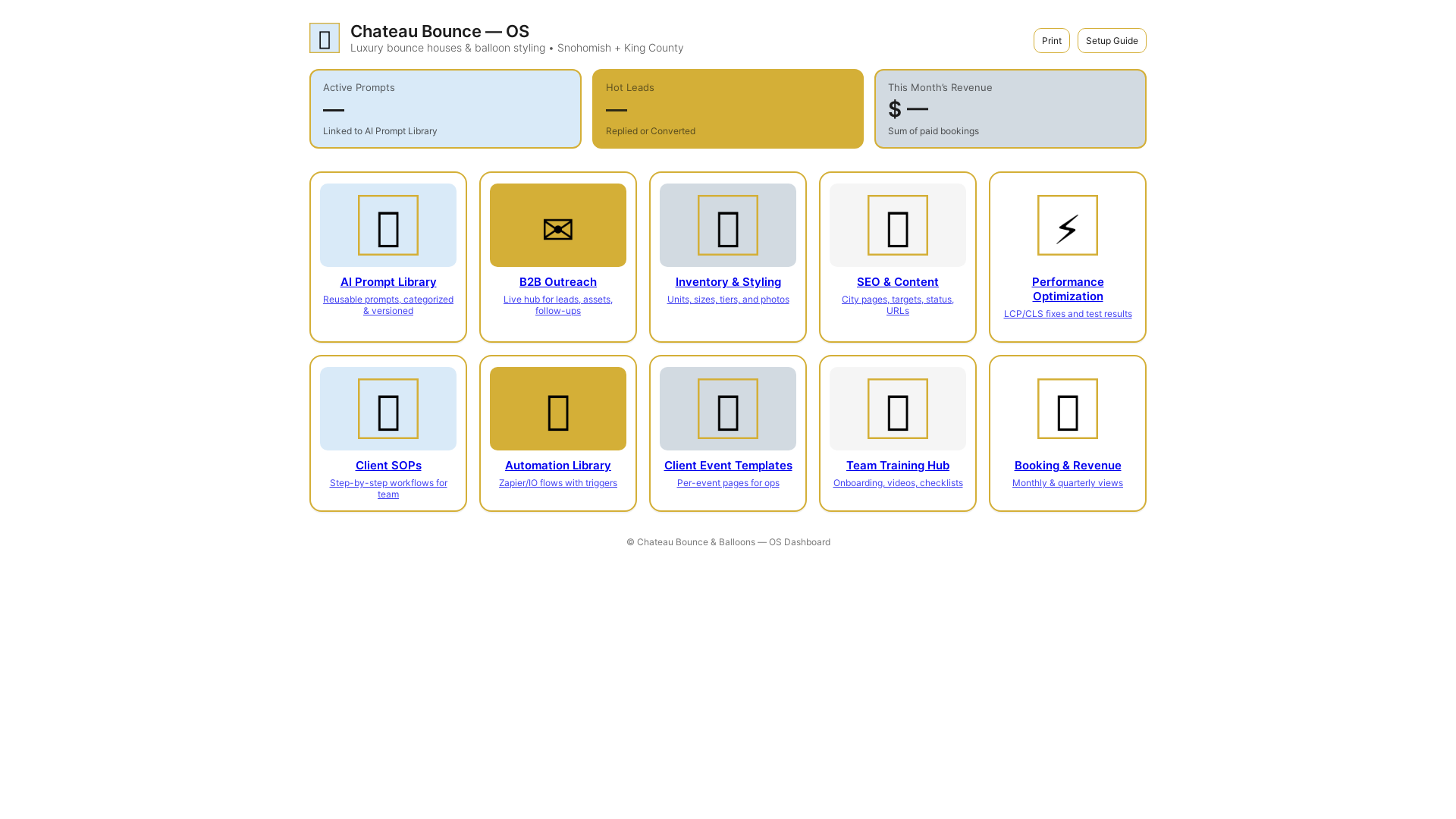
Task: Click the SEO & Content card icon
Action: [898, 225]
